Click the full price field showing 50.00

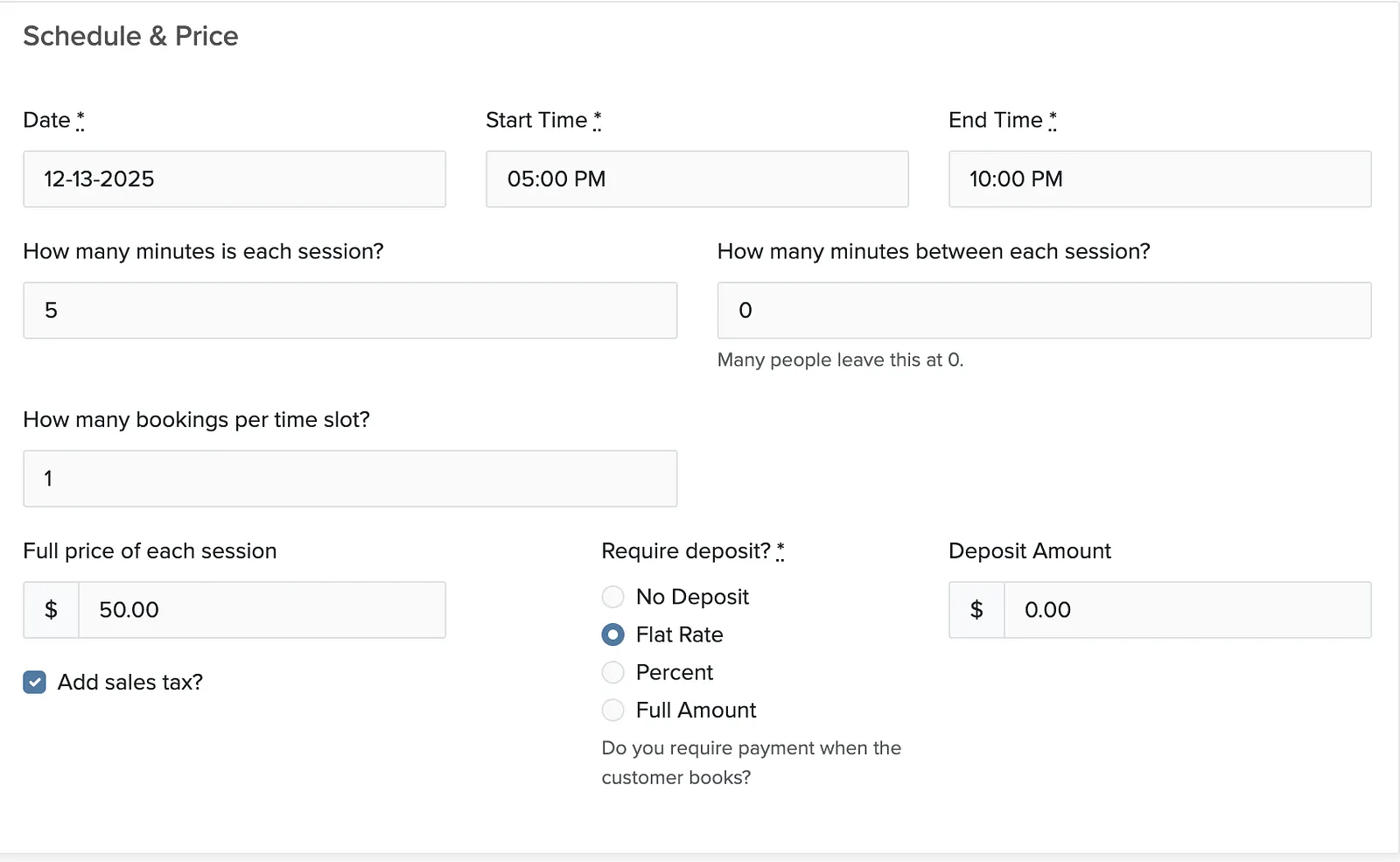[262, 610]
